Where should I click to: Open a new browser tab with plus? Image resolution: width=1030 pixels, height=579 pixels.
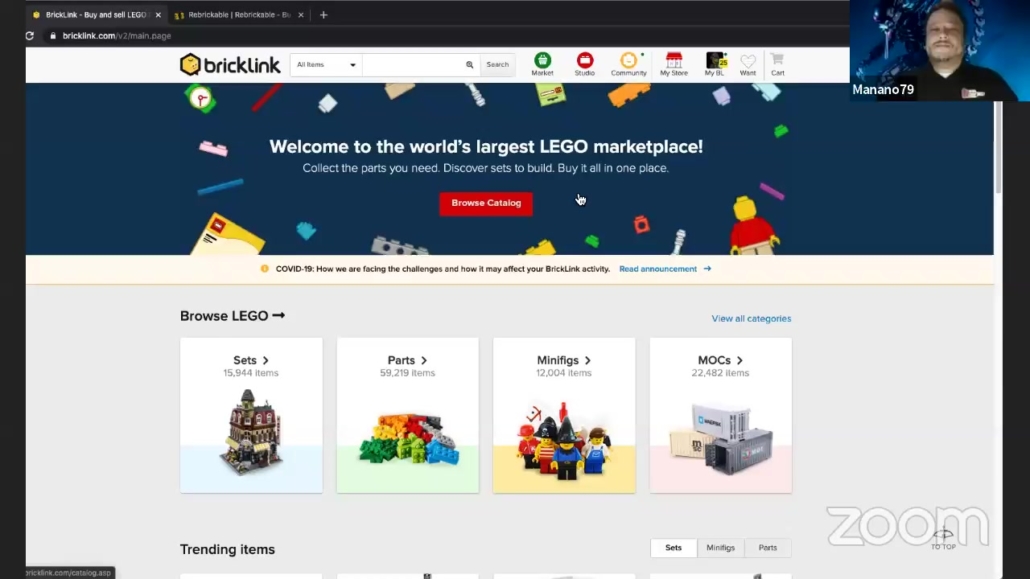coord(323,14)
